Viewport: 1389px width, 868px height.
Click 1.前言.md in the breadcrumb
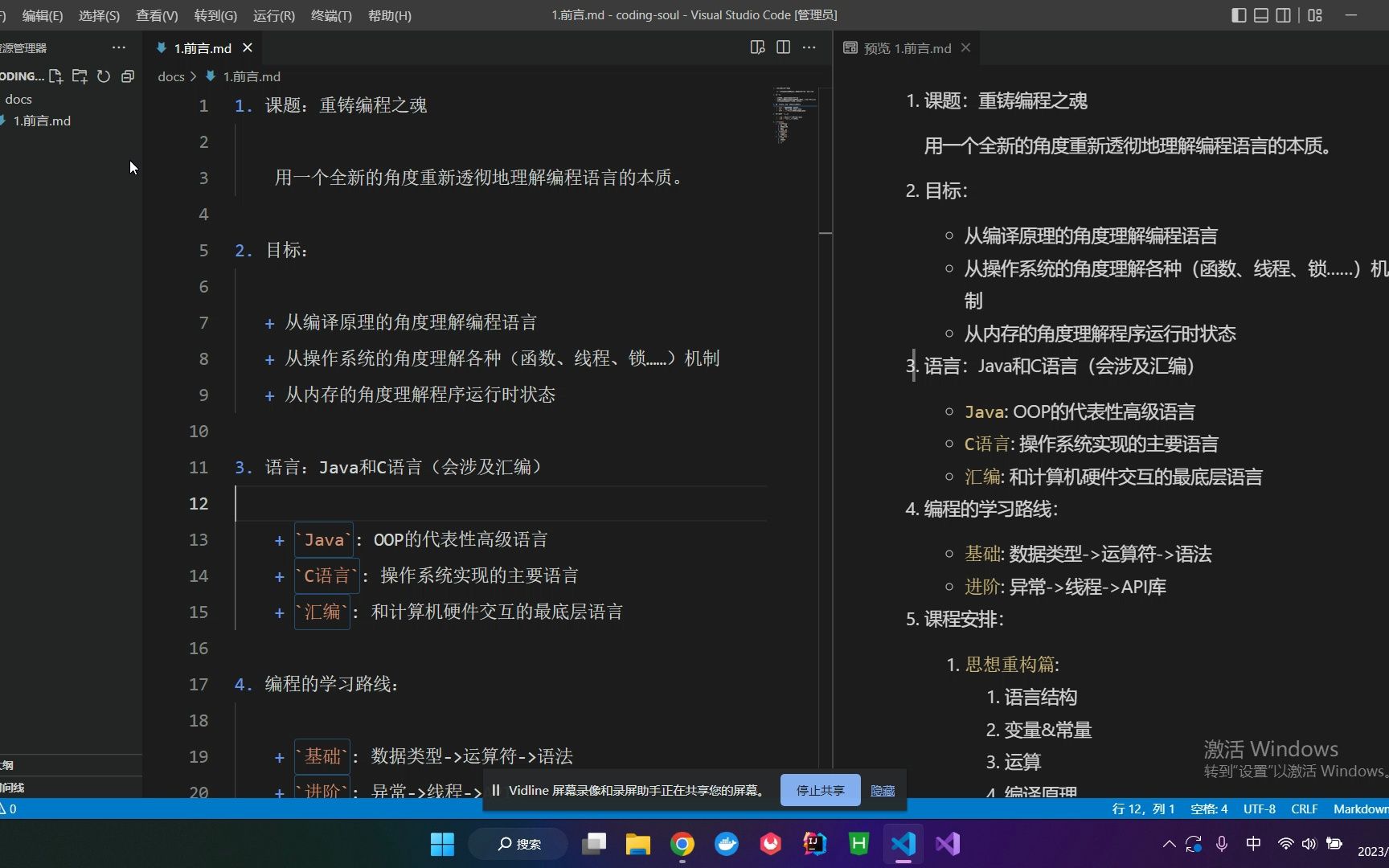252,76
